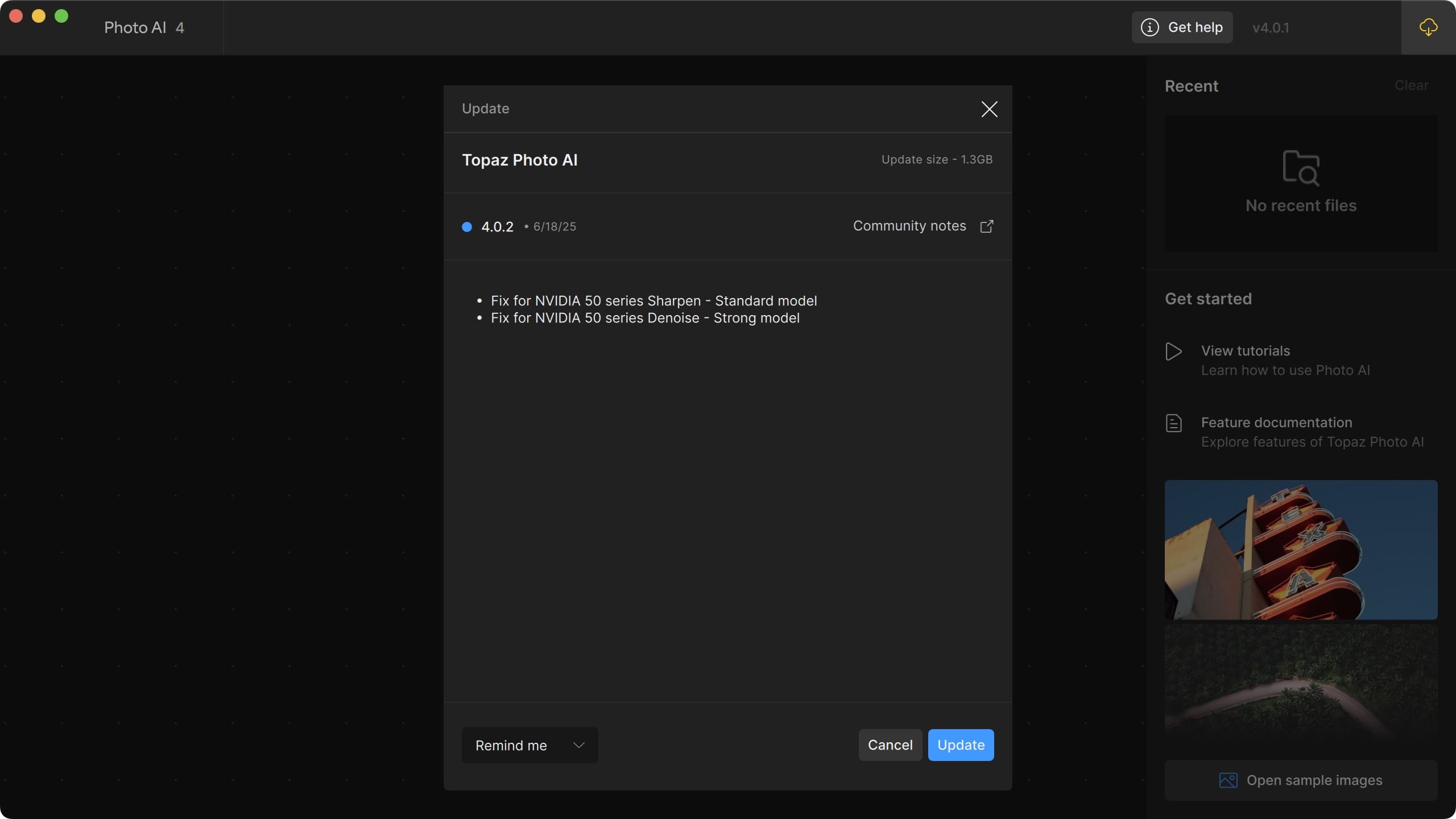Click the green fullscreen window button

tap(61, 16)
